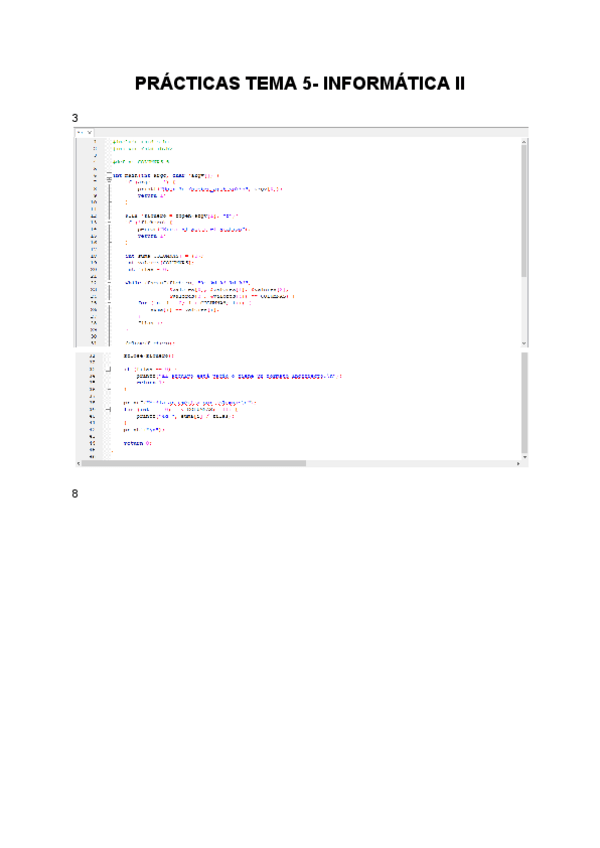Image resolution: width=600 pixels, height=848 pixels.
Task: Click line number 1 in the gutter
Action: [94, 142]
